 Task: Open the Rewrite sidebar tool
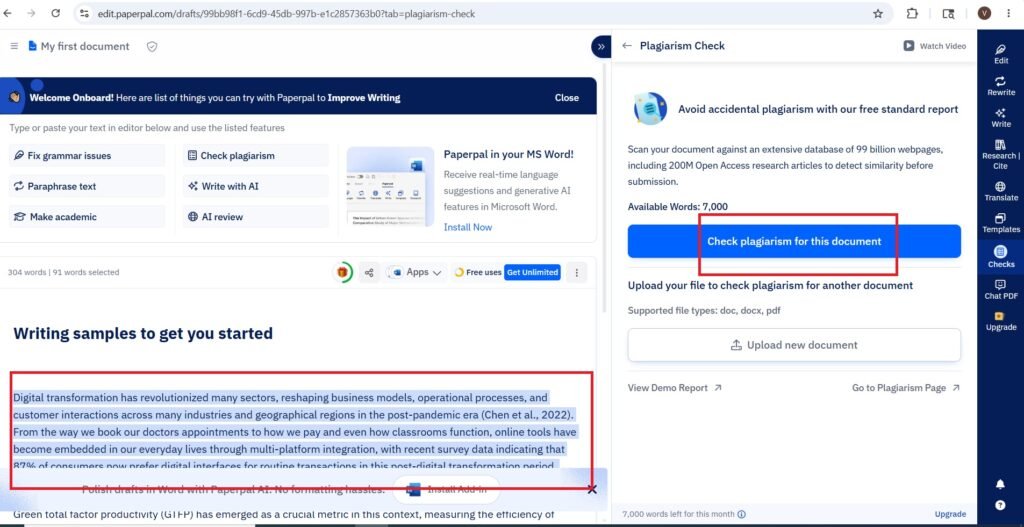1000,86
